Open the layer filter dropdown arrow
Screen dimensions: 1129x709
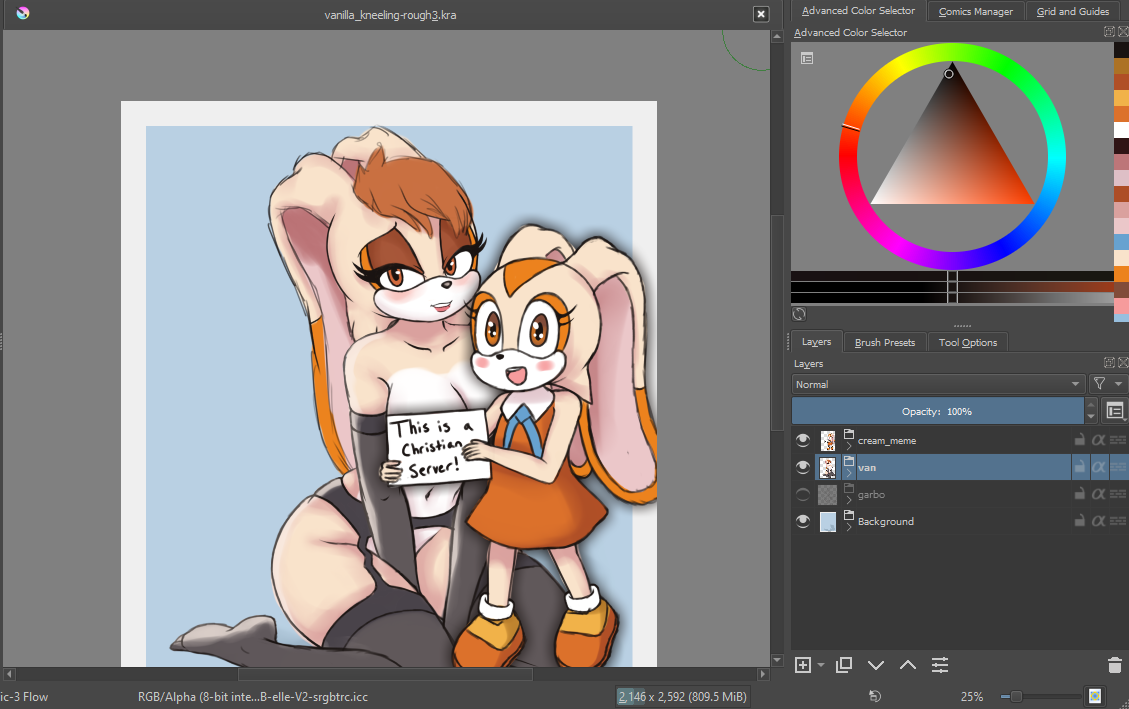click(x=1118, y=384)
